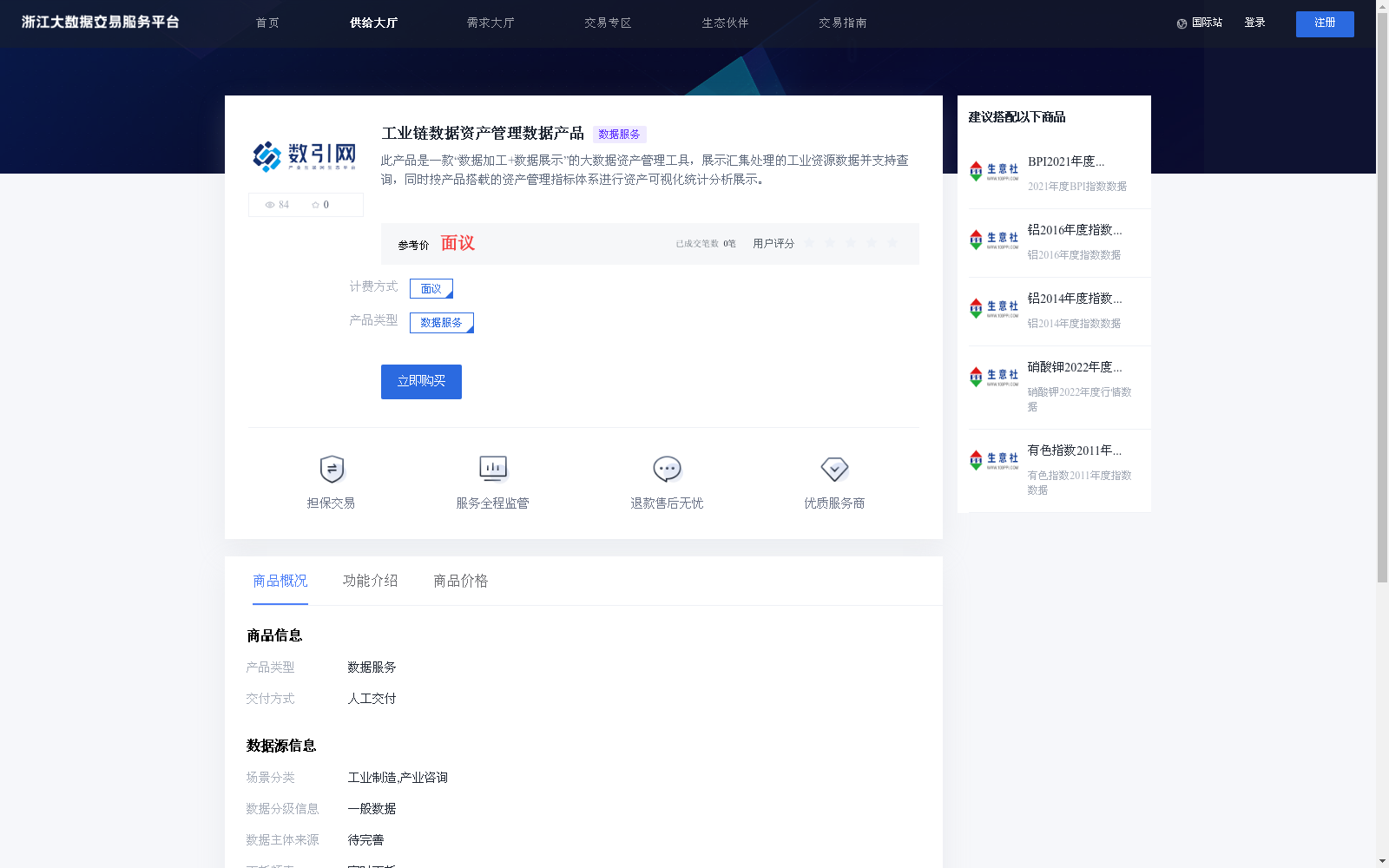Switch to the 商品价格 tab

[461, 581]
